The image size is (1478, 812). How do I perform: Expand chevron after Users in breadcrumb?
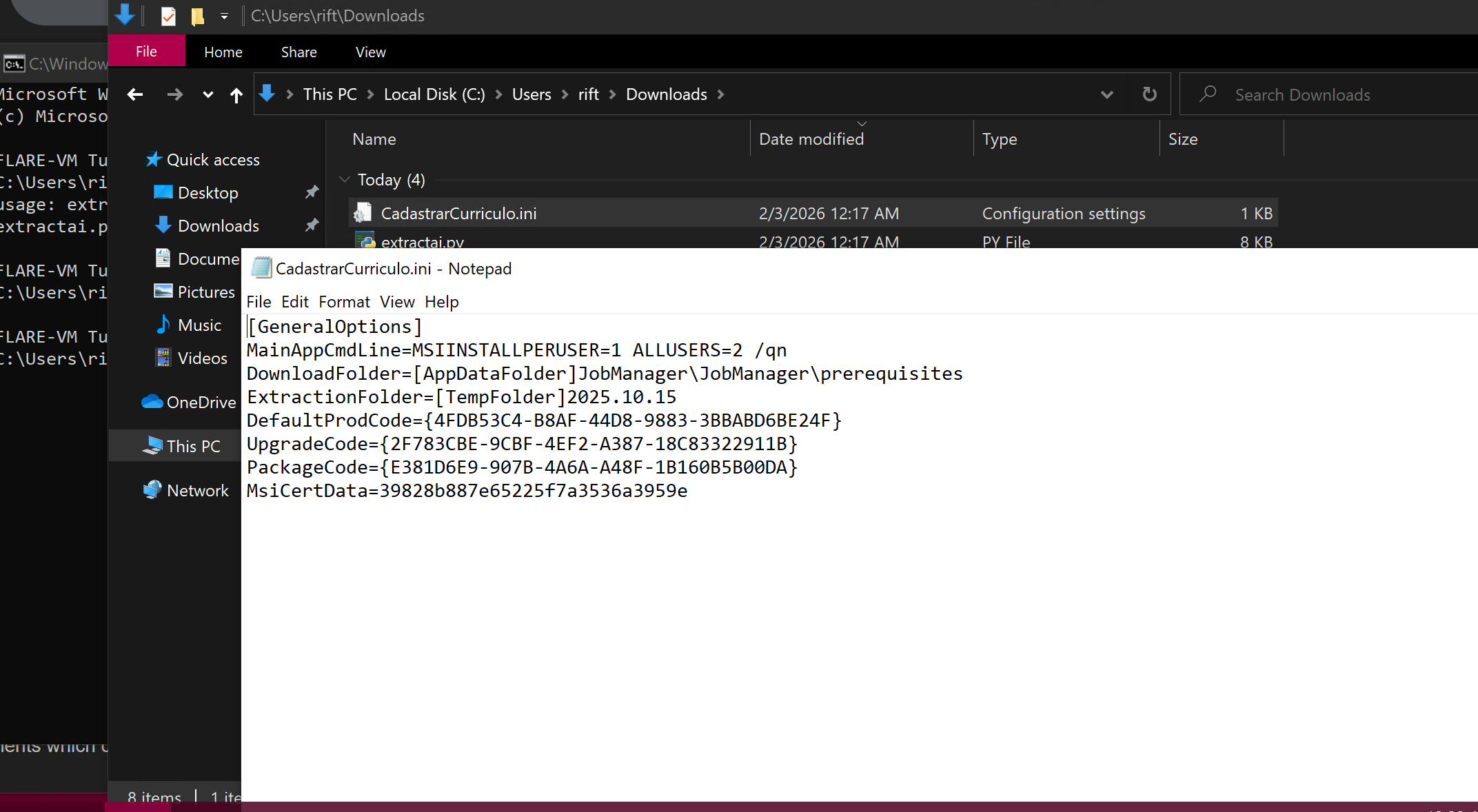click(x=565, y=94)
